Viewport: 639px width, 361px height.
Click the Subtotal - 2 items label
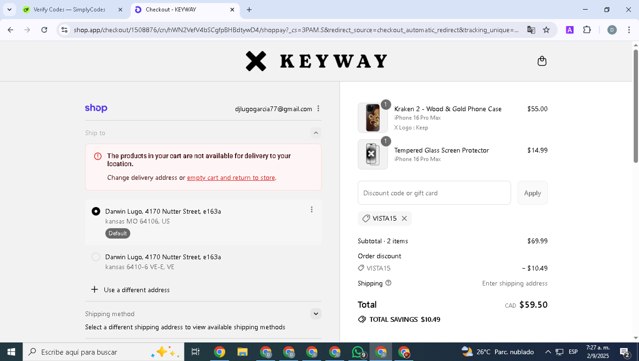383,241
